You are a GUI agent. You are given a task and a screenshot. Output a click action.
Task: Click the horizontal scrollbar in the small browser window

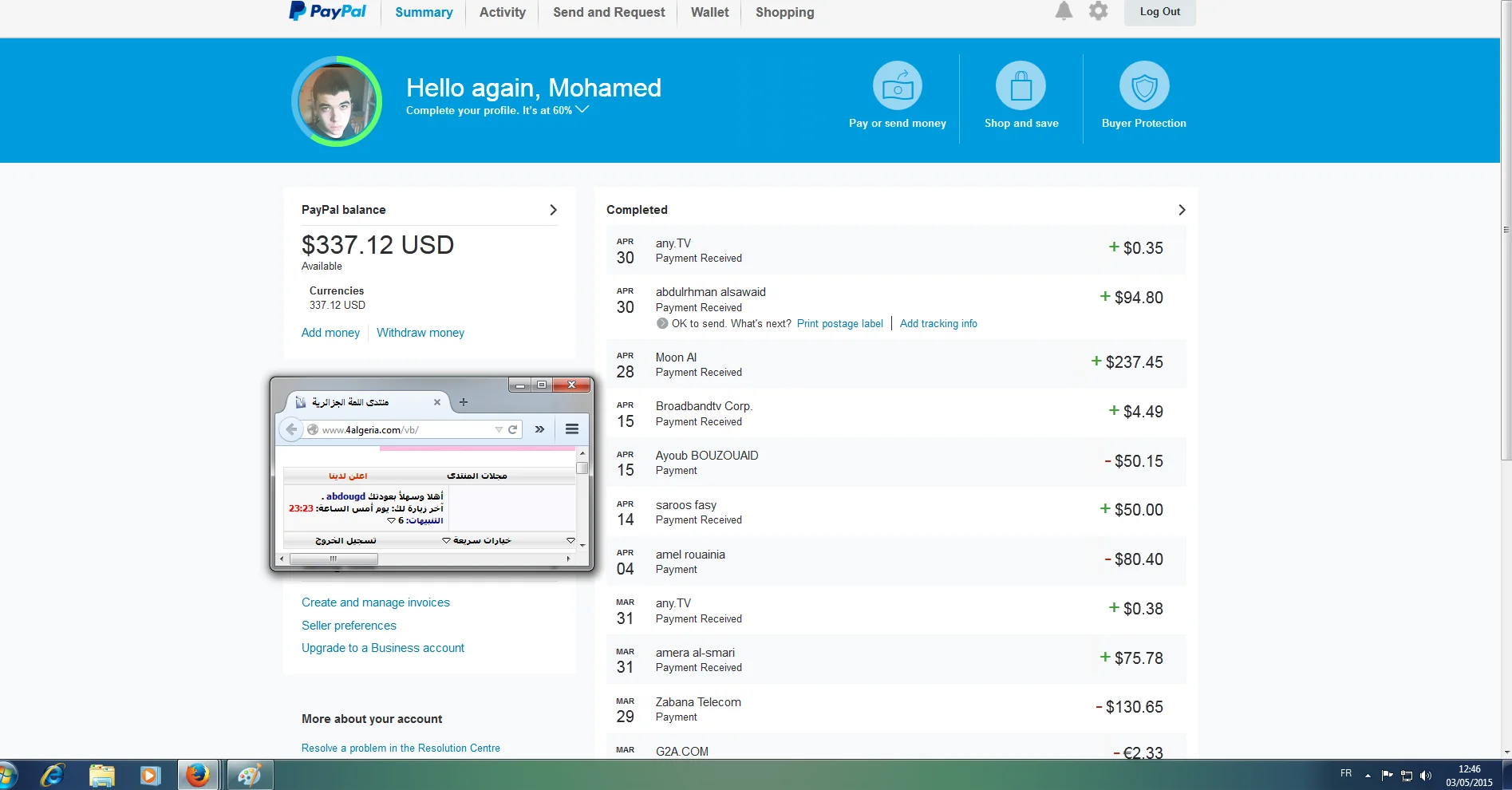point(334,559)
